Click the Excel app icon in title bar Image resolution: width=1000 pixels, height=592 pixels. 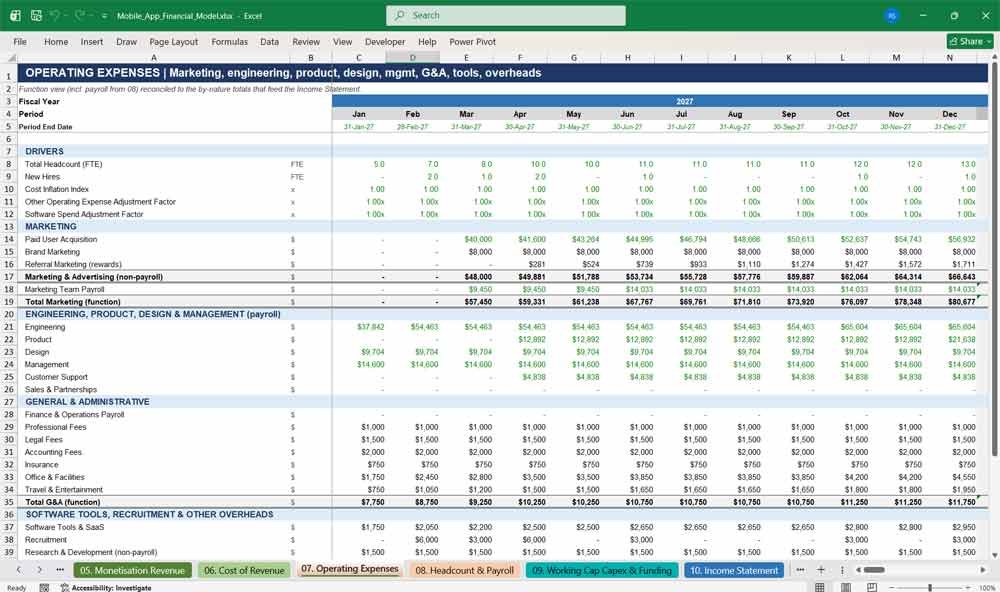pos(15,15)
